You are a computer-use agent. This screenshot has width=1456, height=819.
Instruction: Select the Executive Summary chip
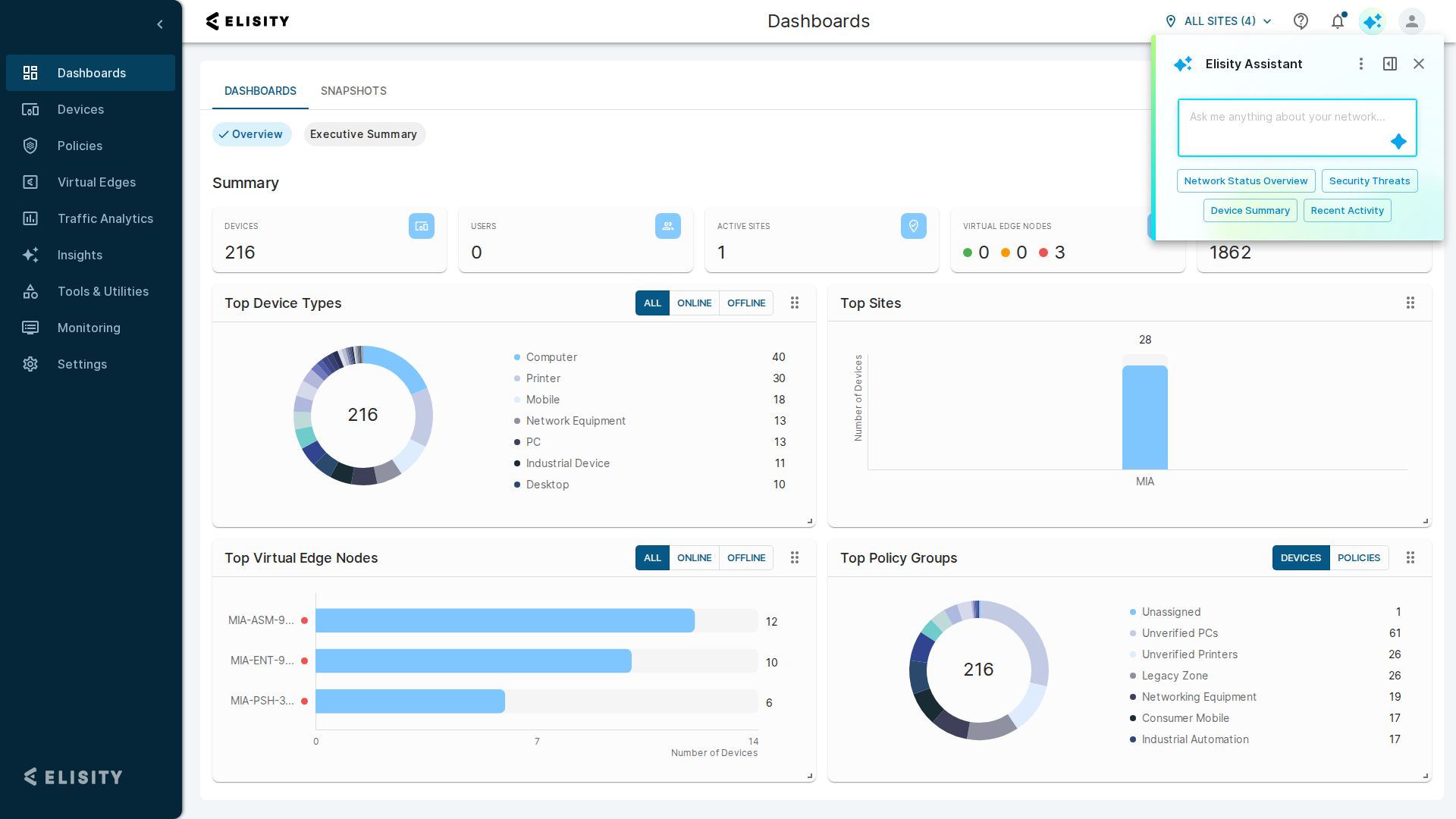(x=363, y=134)
